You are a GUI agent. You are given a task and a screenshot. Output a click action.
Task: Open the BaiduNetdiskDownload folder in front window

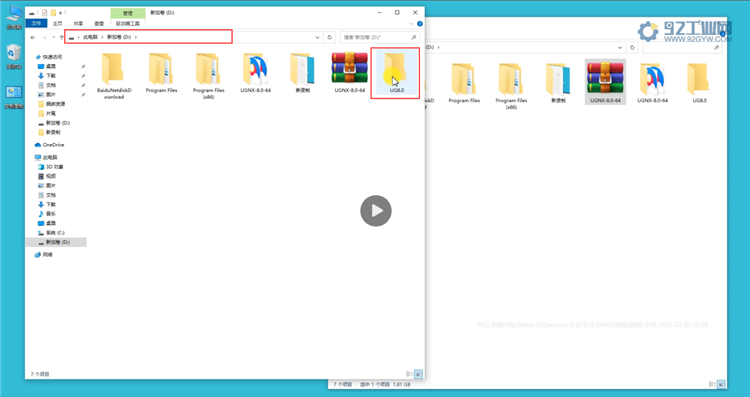(x=114, y=76)
